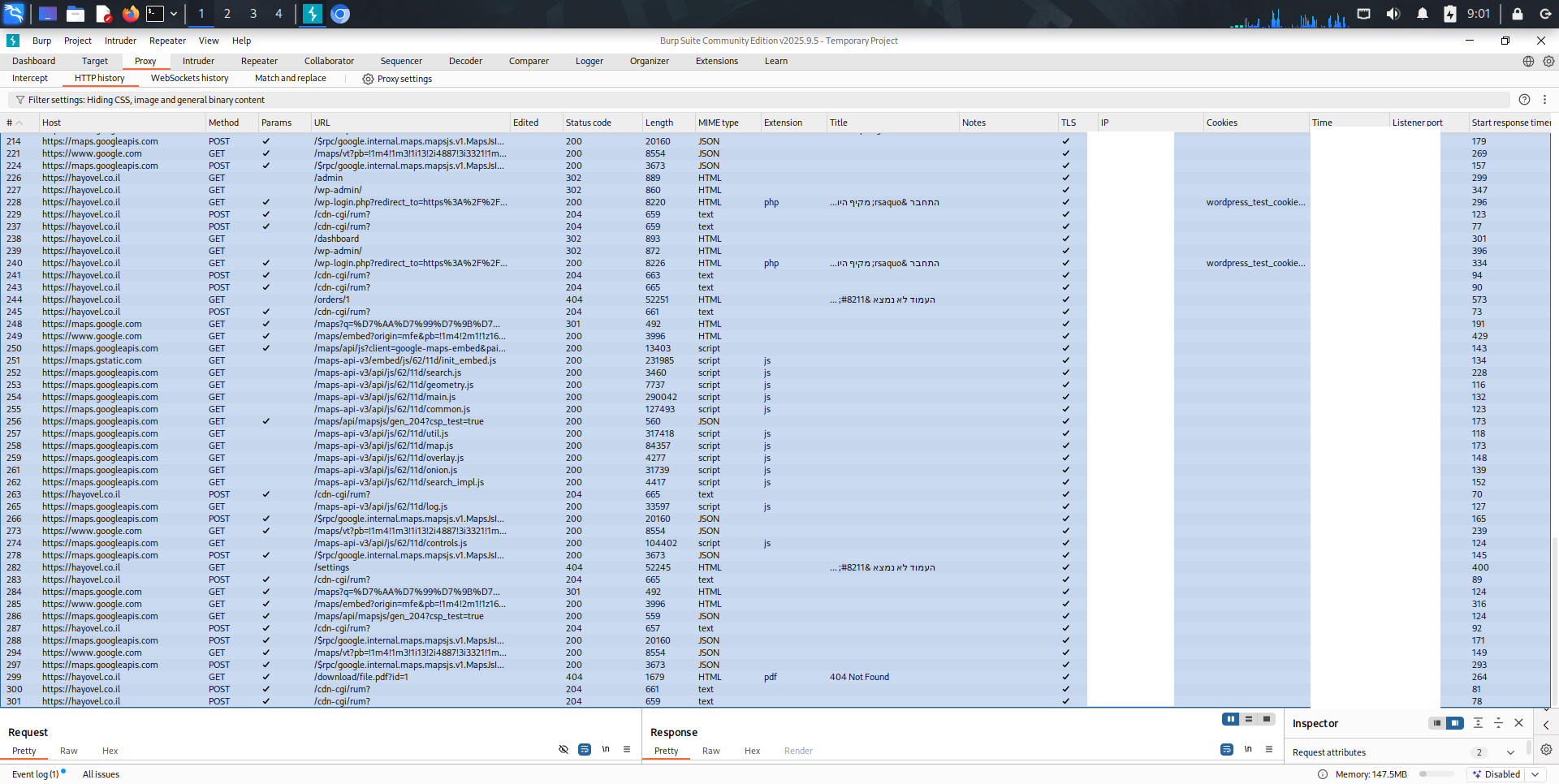Open the history filter help icon
The width and height of the screenshot is (1559, 784).
1524,100
